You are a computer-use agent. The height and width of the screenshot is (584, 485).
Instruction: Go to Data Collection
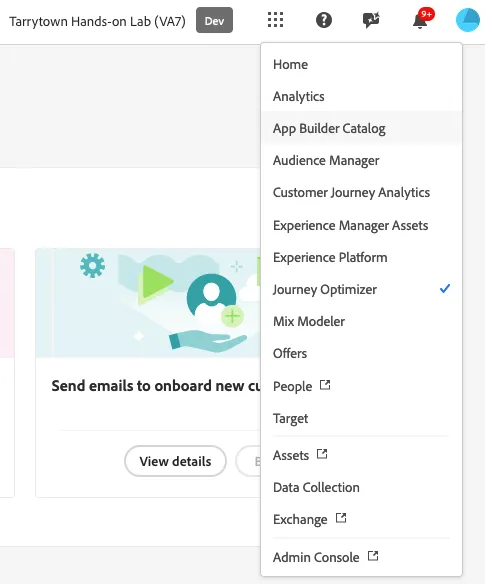361,487
